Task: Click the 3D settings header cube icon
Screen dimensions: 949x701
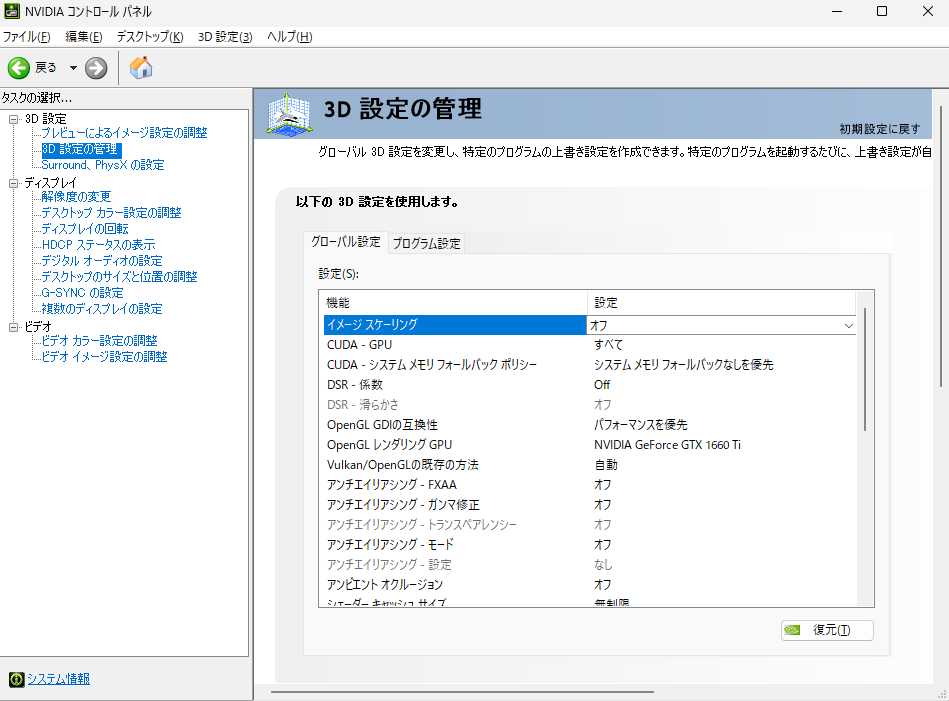Action: coord(289,114)
